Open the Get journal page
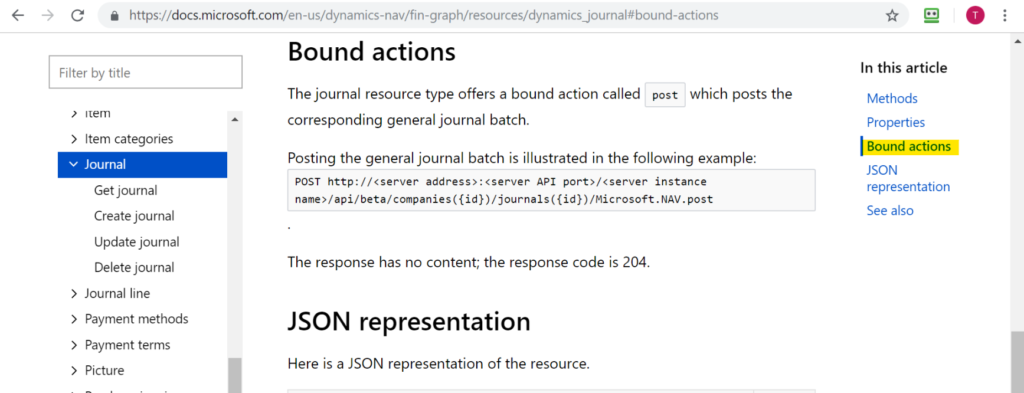The image size is (1024, 393). [x=125, y=191]
